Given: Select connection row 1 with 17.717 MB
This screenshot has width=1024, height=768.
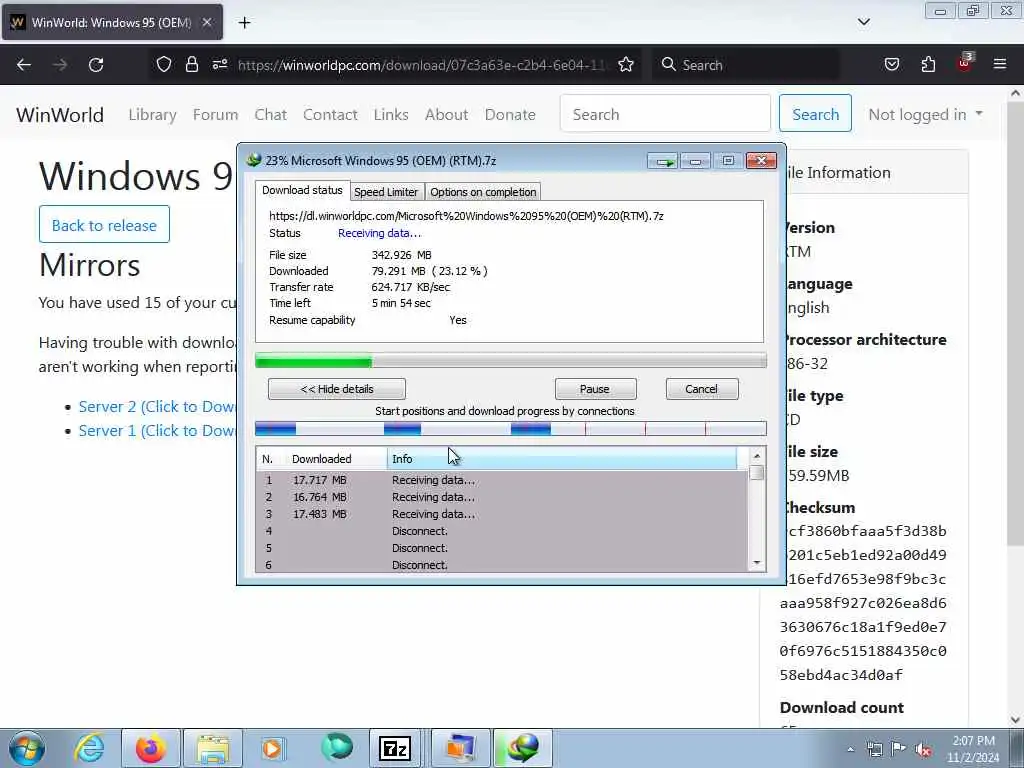Looking at the screenshot, I should (x=502, y=480).
